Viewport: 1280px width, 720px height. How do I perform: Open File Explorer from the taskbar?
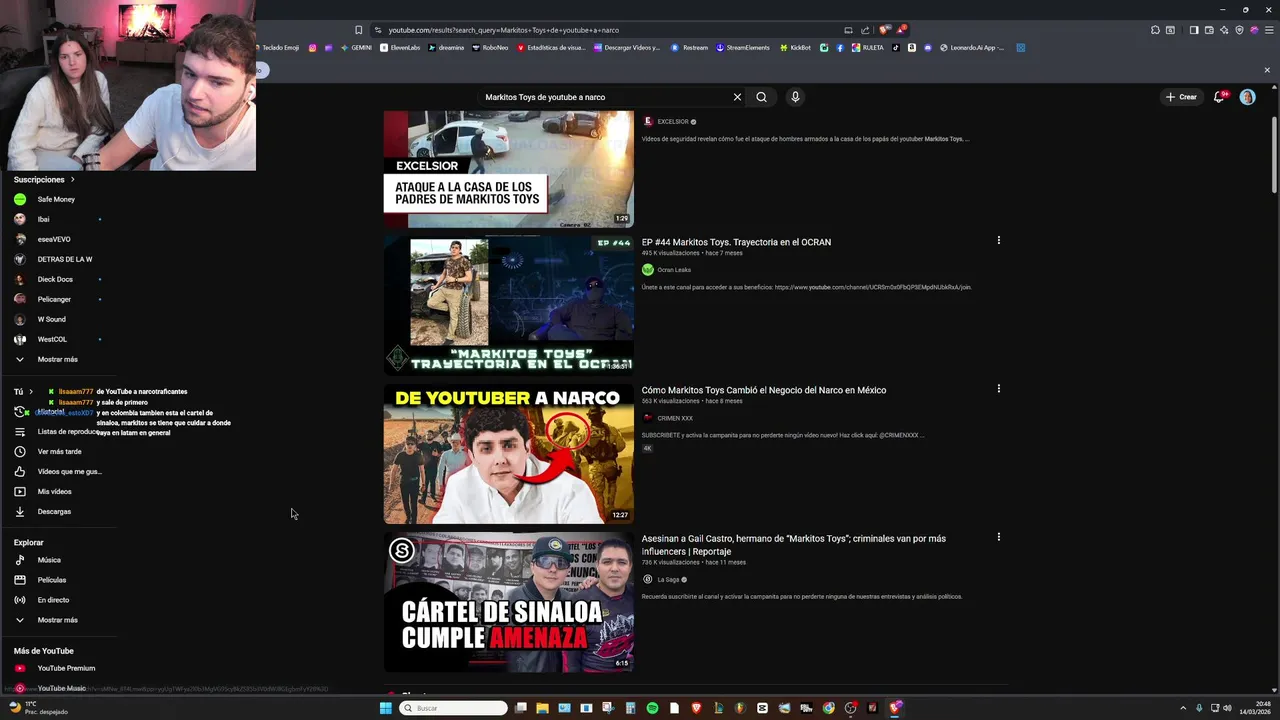pyautogui.click(x=542, y=708)
